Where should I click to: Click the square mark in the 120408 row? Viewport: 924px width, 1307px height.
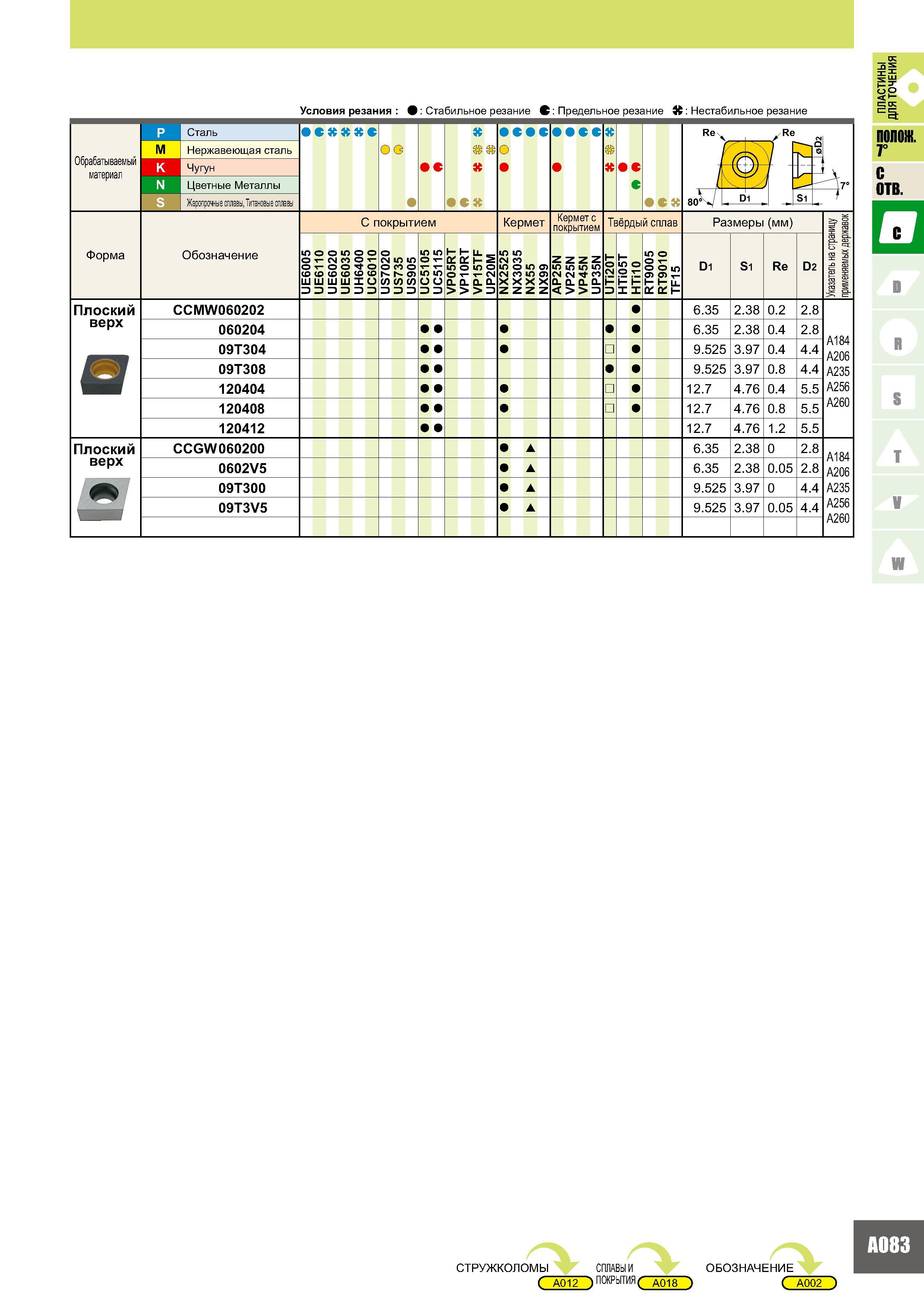click(x=610, y=409)
